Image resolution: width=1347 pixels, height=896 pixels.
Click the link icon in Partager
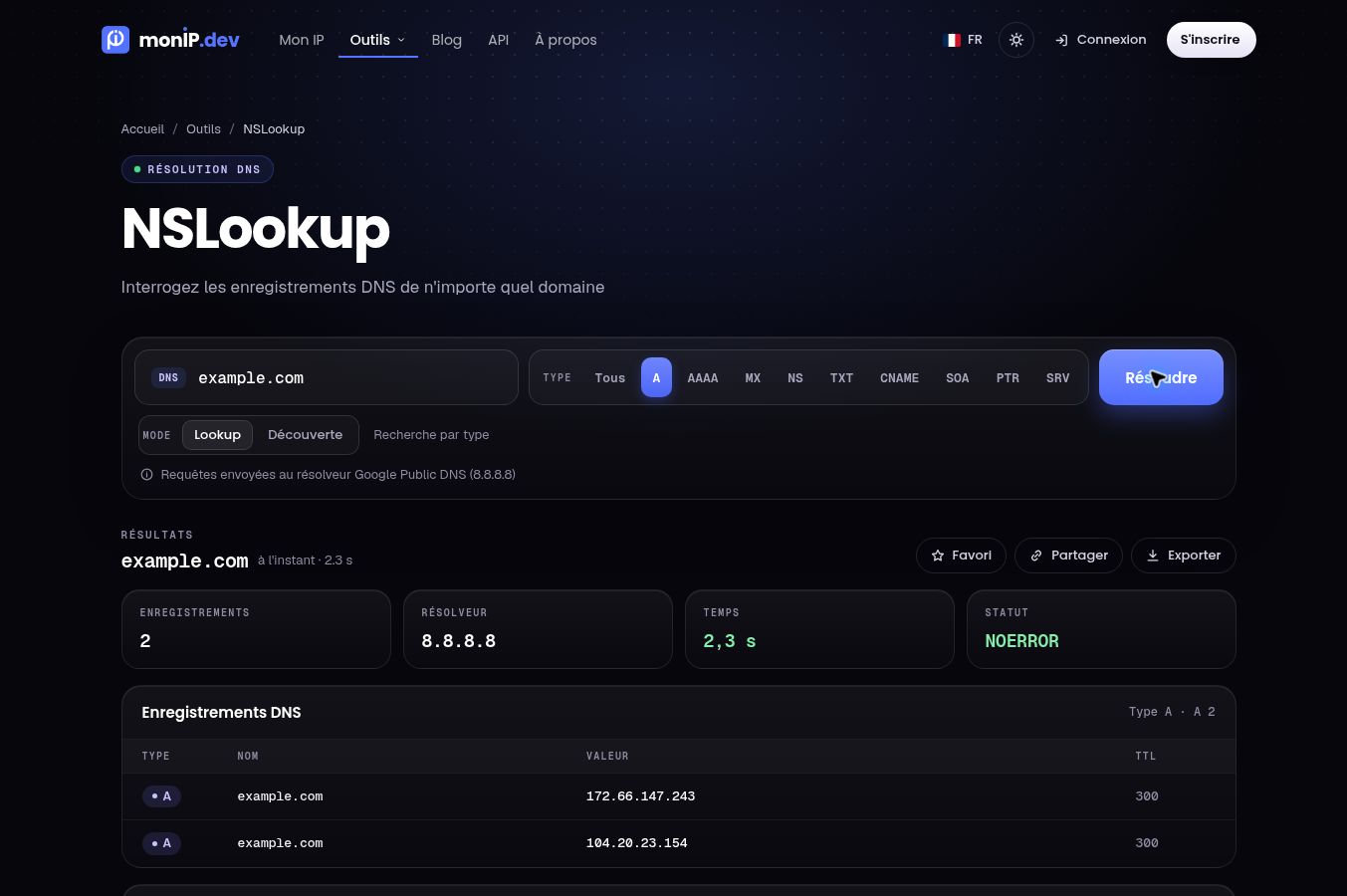click(x=1036, y=556)
